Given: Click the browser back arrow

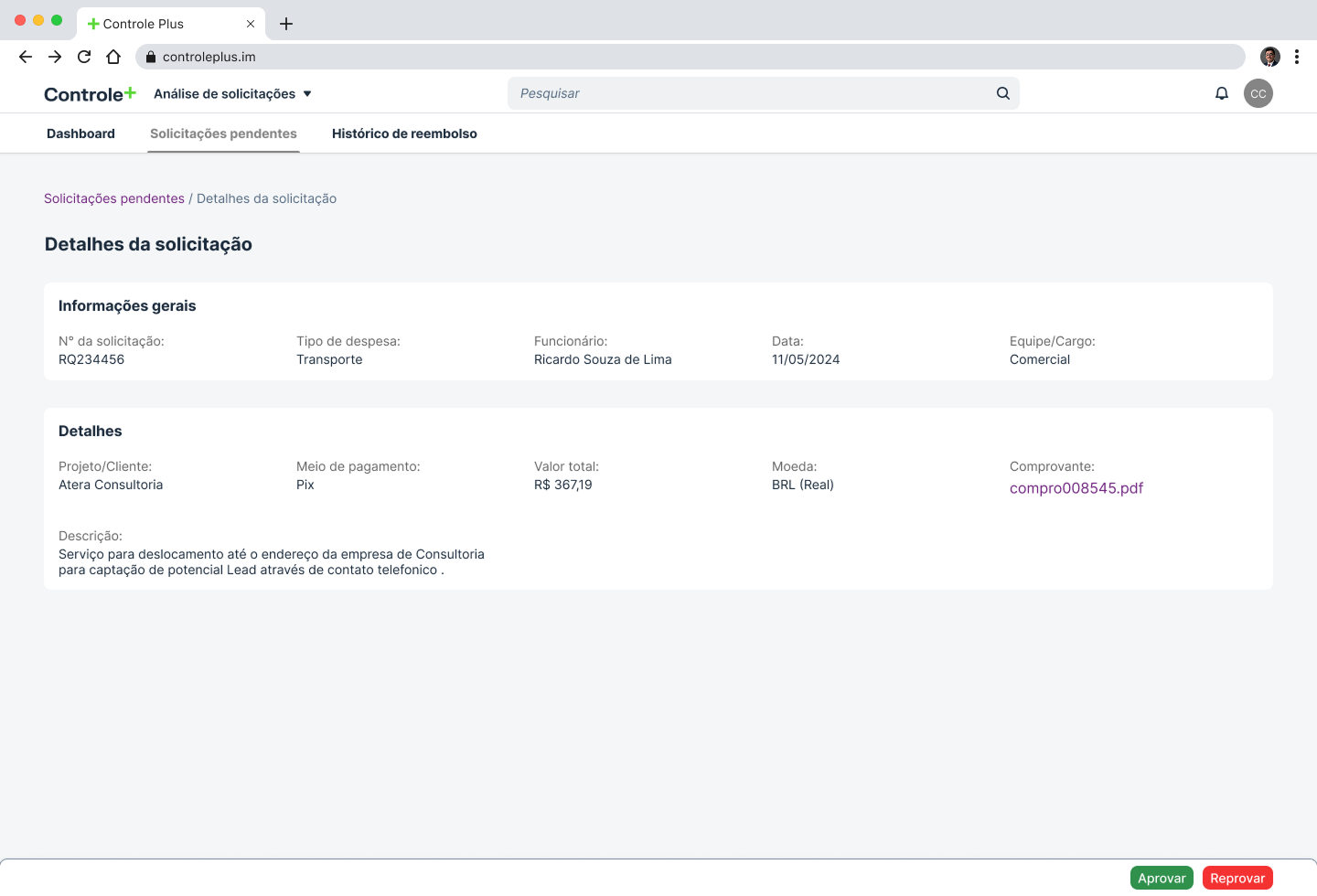Looking at the screenshot, I should point(26,57).
